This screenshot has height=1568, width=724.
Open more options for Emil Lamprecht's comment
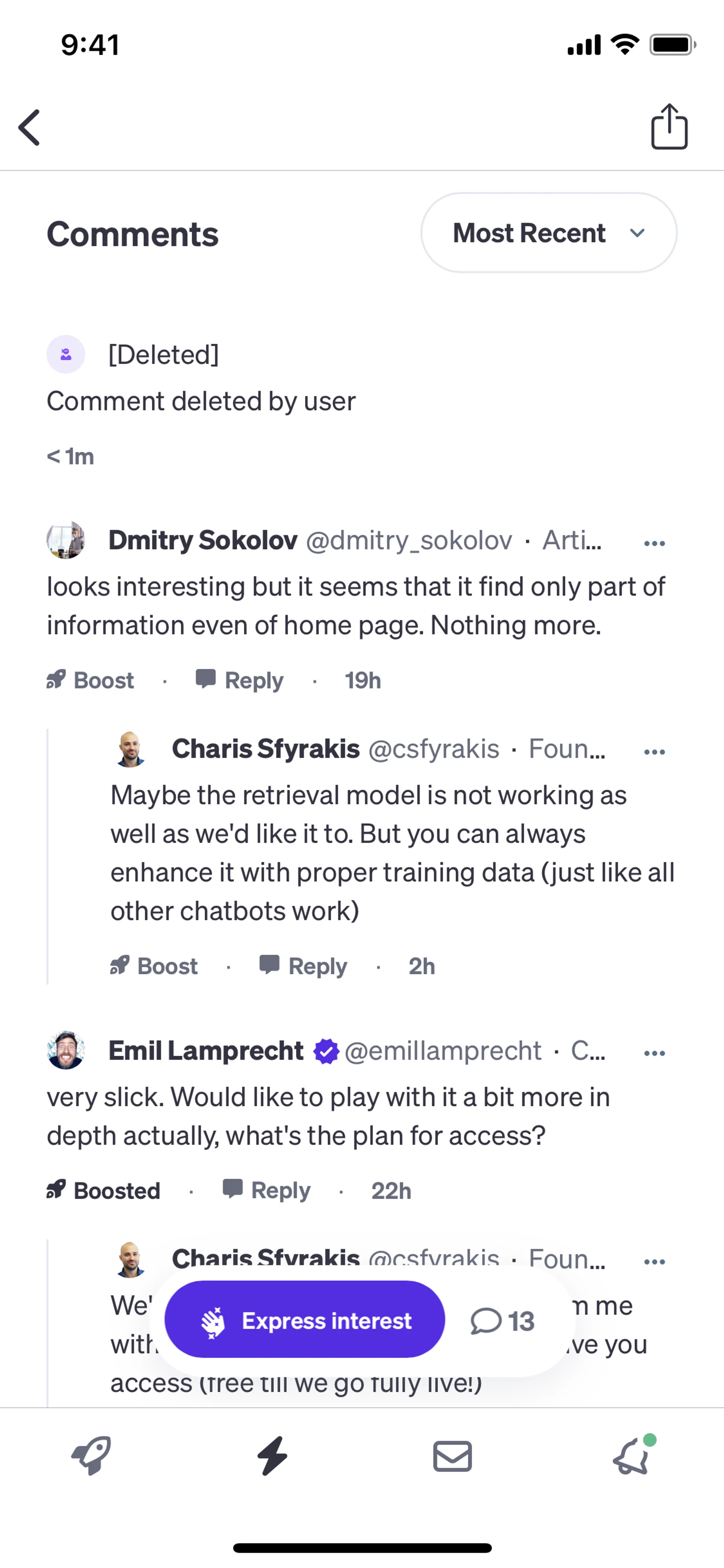tap(654, 1053)
